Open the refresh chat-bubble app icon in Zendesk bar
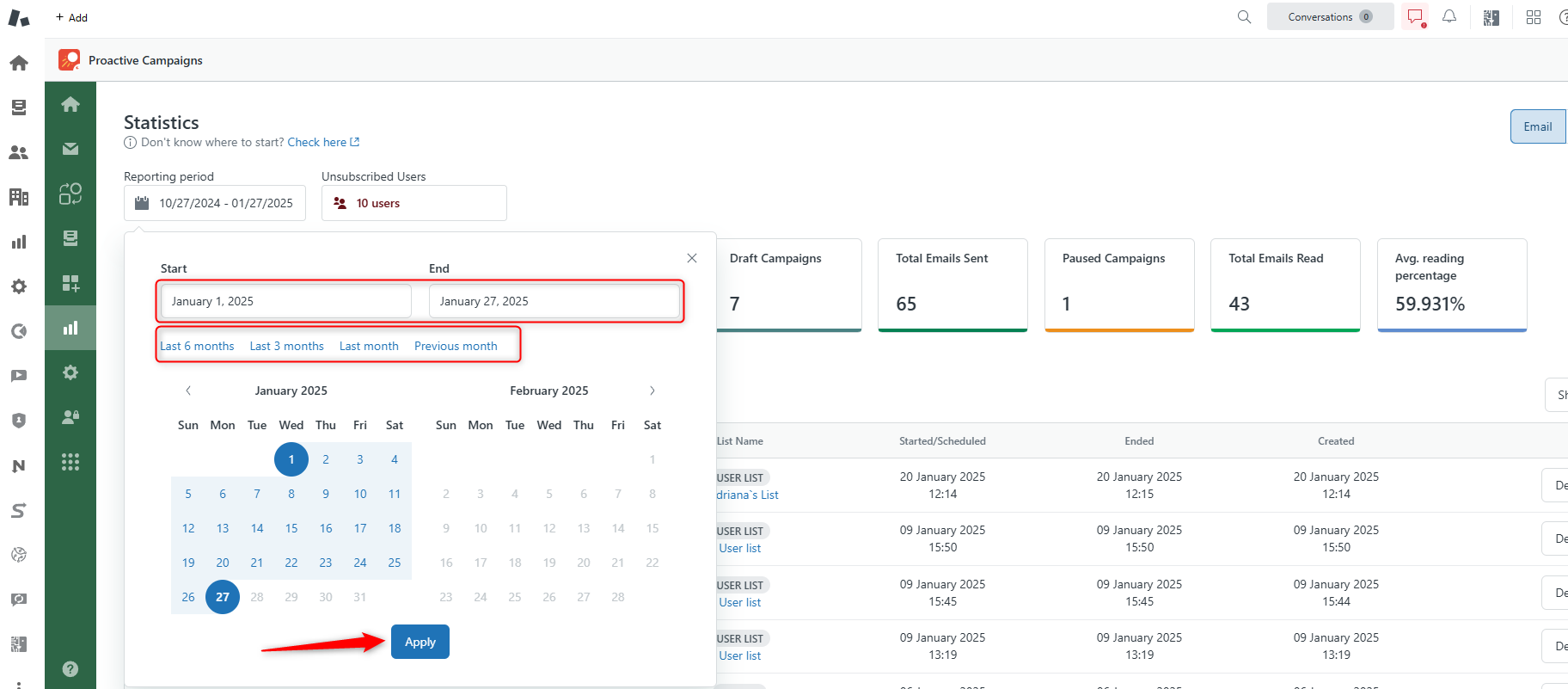Screen dimensions: 1568x689 click(x=19, y=600)
